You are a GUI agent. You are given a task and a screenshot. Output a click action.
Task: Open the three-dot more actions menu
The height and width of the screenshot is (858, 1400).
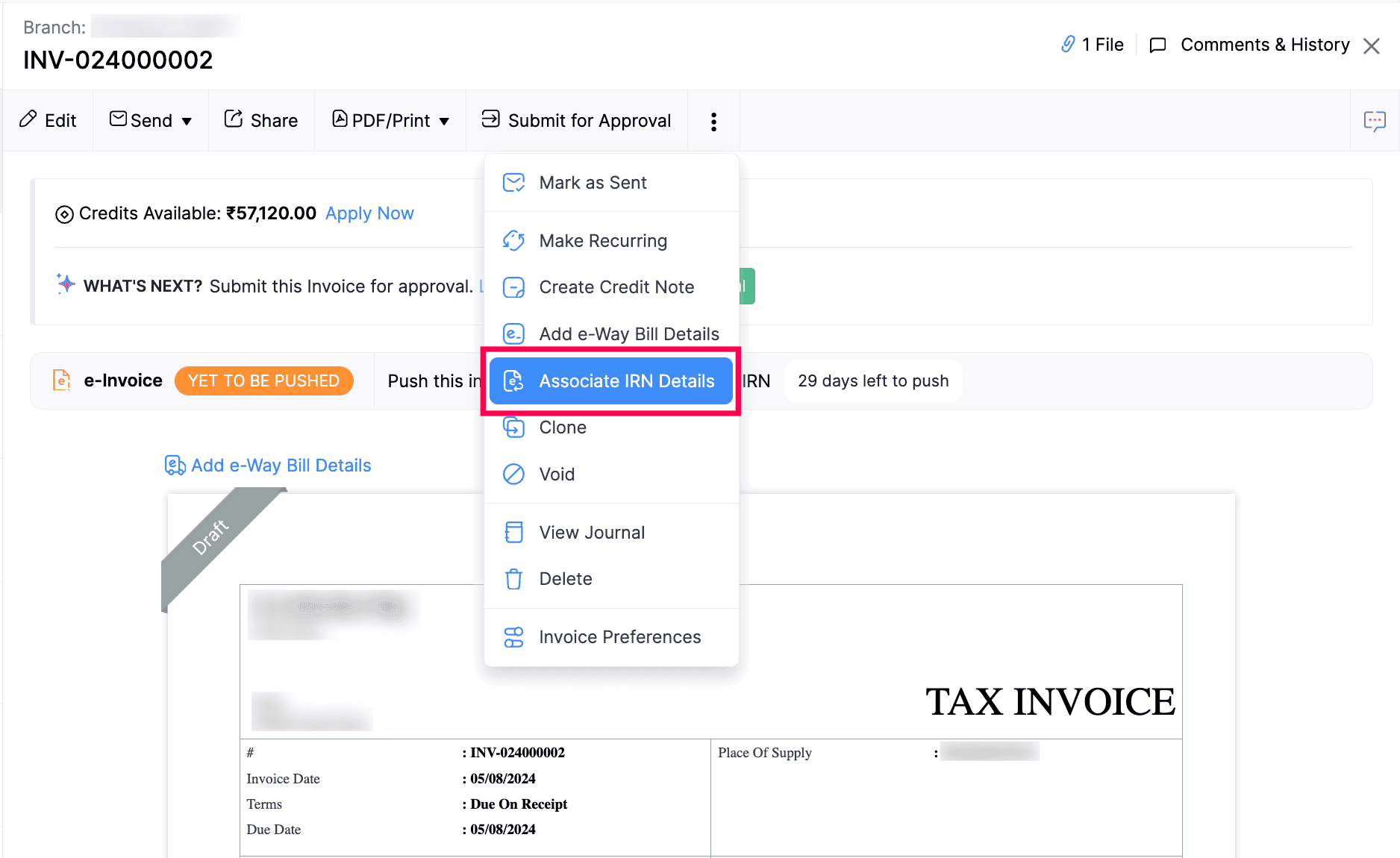click(713, 122)
